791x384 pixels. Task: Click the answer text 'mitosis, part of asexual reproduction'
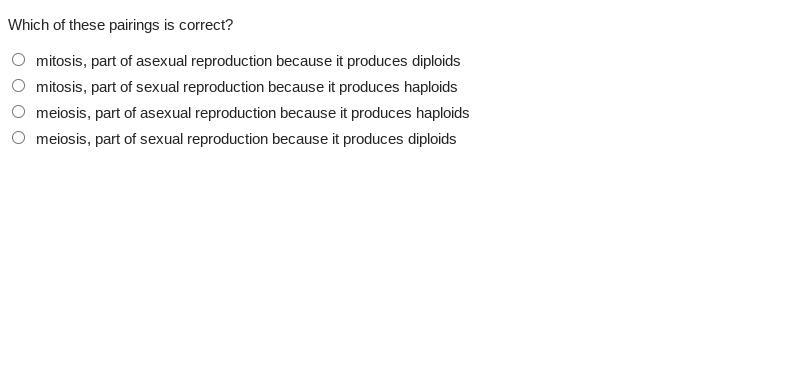click(154, 61)
